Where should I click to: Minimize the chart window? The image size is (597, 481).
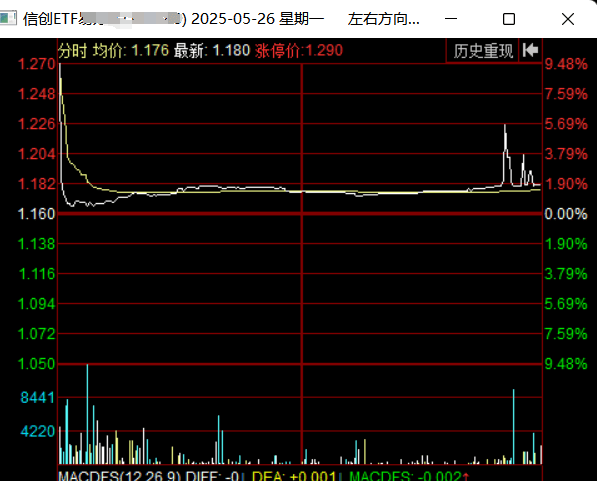(451, 19)
